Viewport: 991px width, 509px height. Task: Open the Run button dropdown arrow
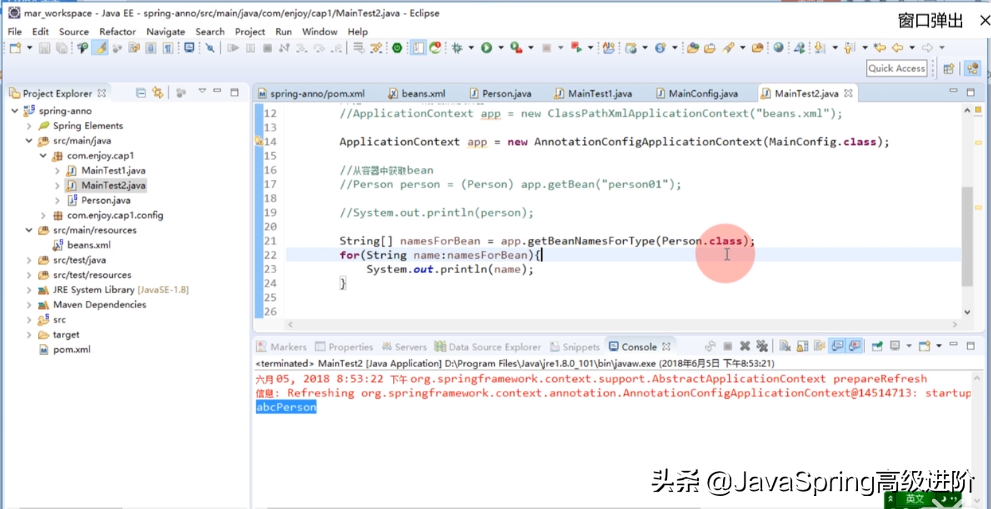[x=501, y=47]
